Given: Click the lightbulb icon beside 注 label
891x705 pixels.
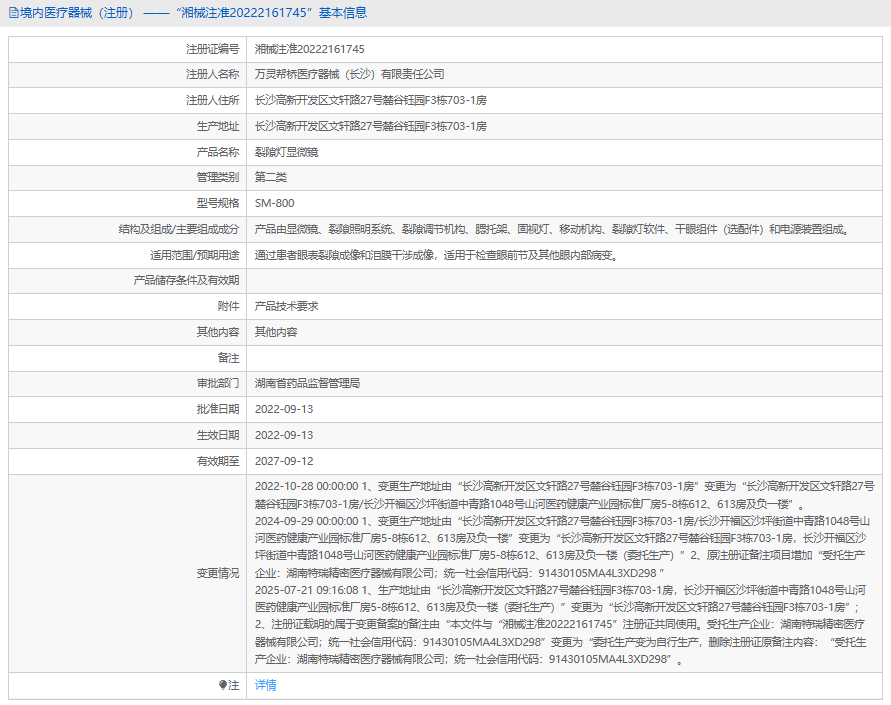Looking at the screenshot, I should [x=223, y=685].
